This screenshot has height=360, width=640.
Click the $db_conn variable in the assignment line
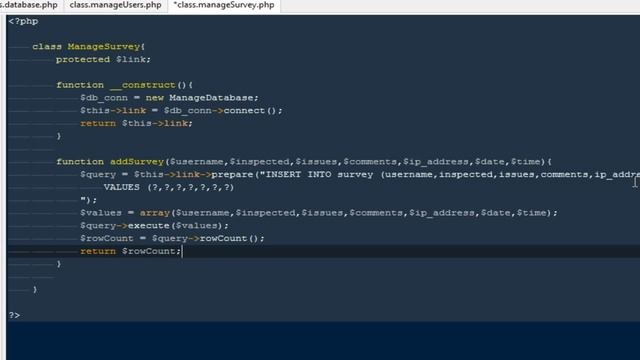coord(104,98)
